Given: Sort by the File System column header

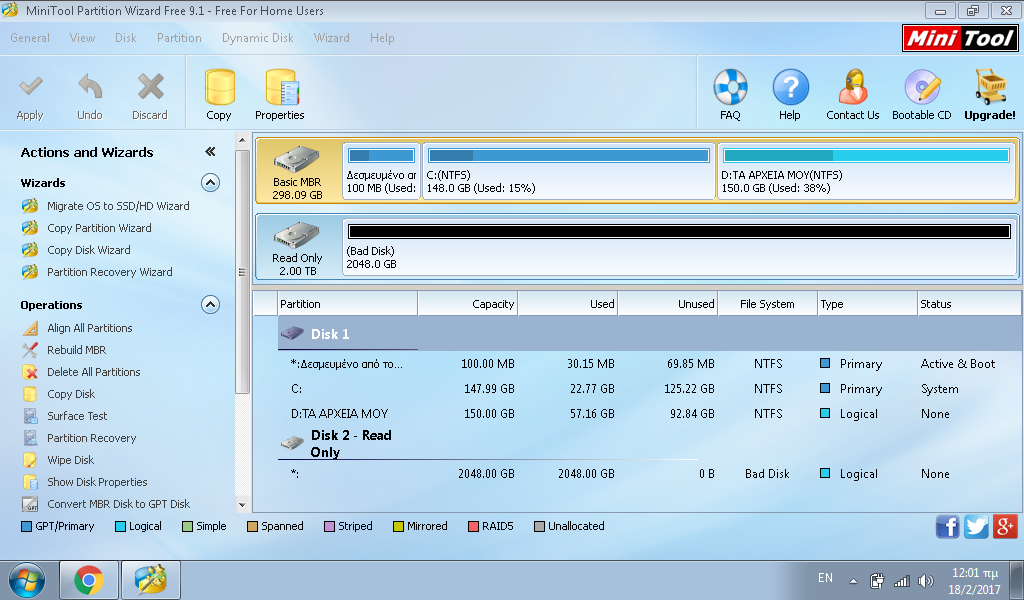Looking at the screenshot, I should point(767,304).
